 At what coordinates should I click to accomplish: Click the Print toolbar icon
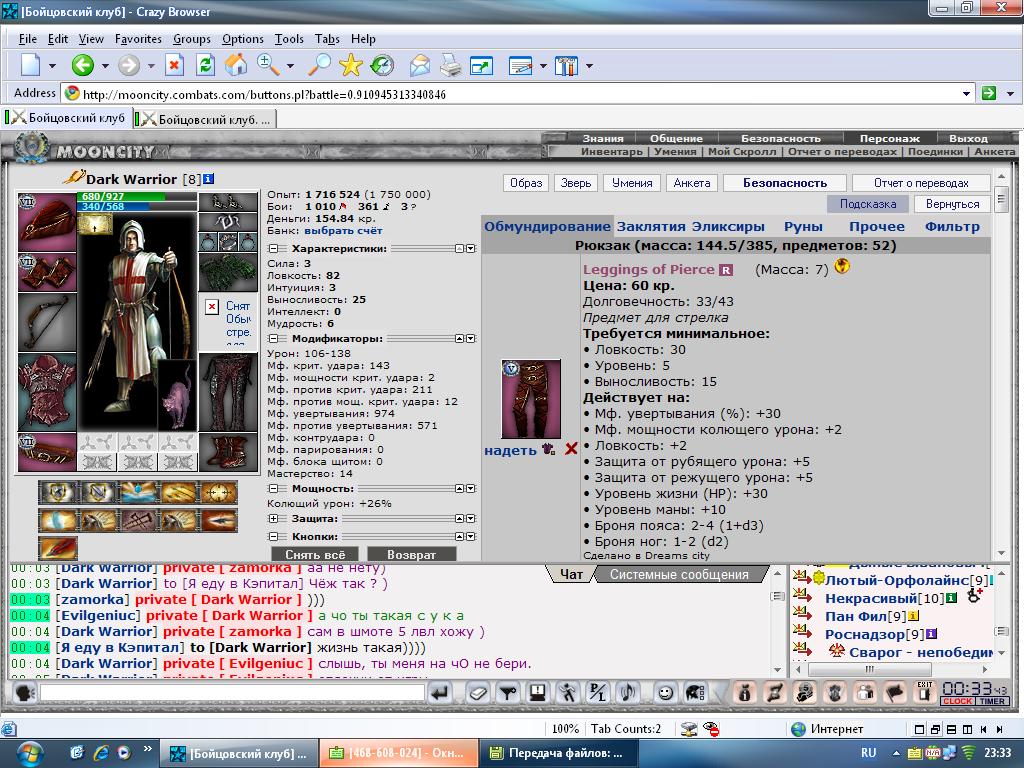point(450,65)
